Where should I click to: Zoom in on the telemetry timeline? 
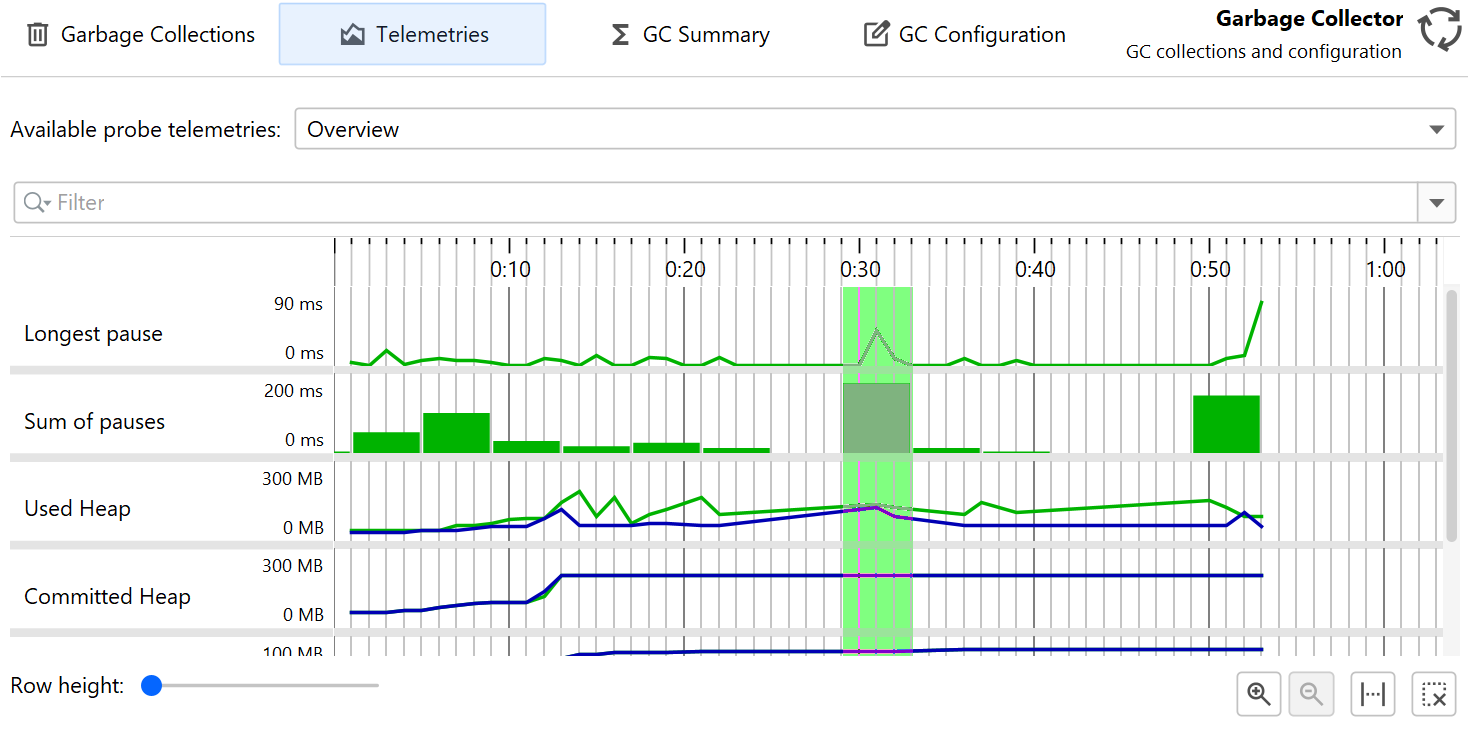[1259, 694]
